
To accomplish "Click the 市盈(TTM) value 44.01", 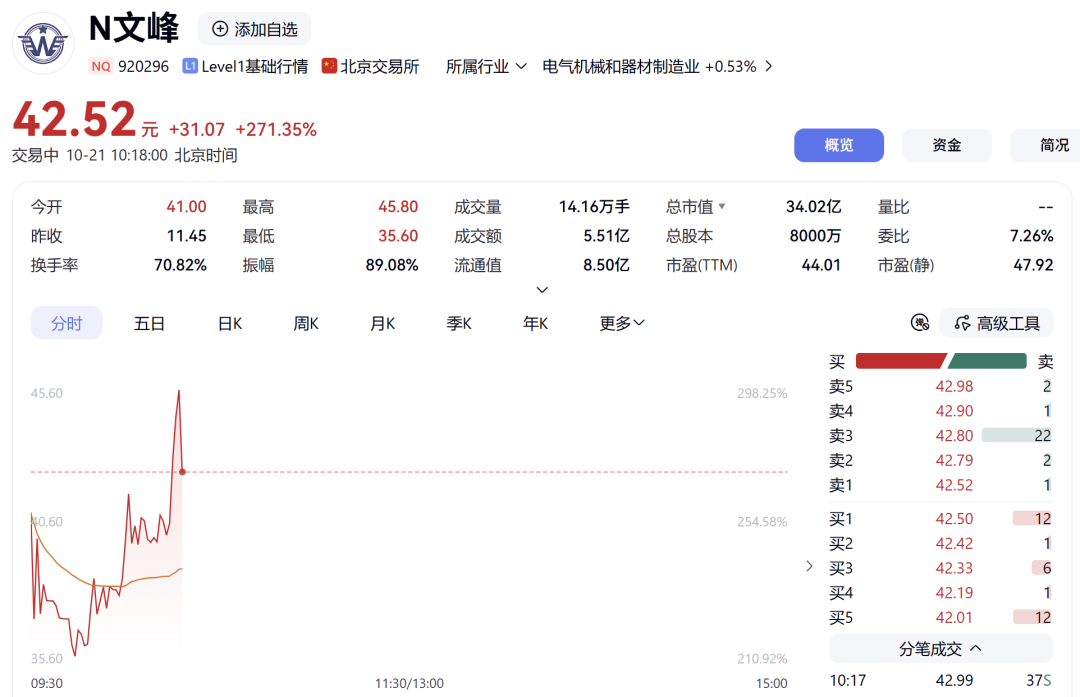I will point(821,265).
